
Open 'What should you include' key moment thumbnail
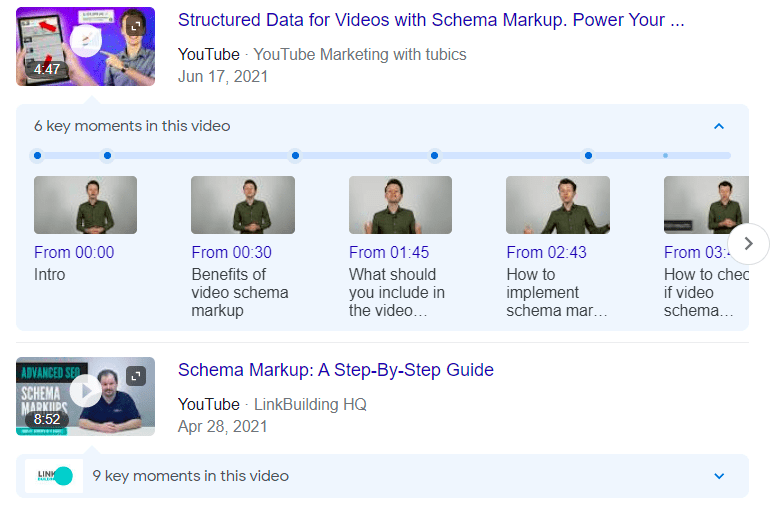pos(400,205)
